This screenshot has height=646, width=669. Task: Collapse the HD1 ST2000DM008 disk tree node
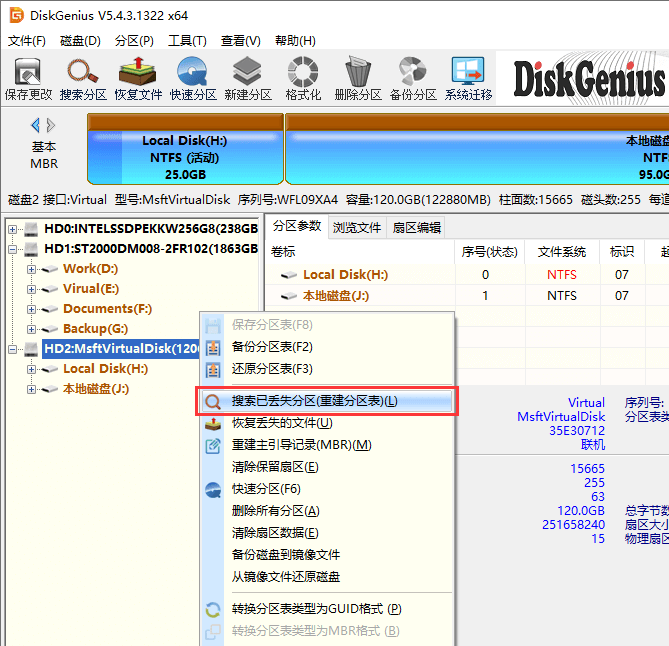(13, 249)
